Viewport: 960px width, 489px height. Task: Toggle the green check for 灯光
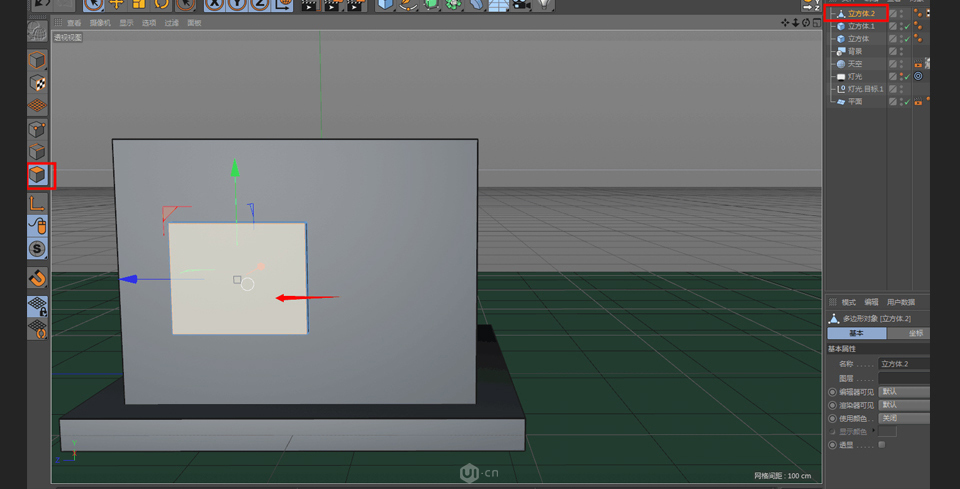click(x=907, y=76)
